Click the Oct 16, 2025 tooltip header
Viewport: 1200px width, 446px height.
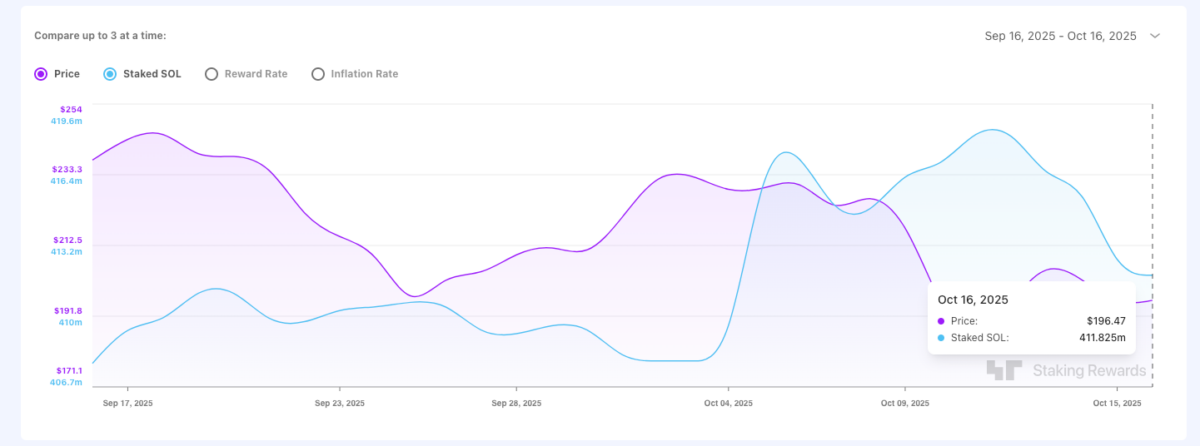tap(972, 299)
